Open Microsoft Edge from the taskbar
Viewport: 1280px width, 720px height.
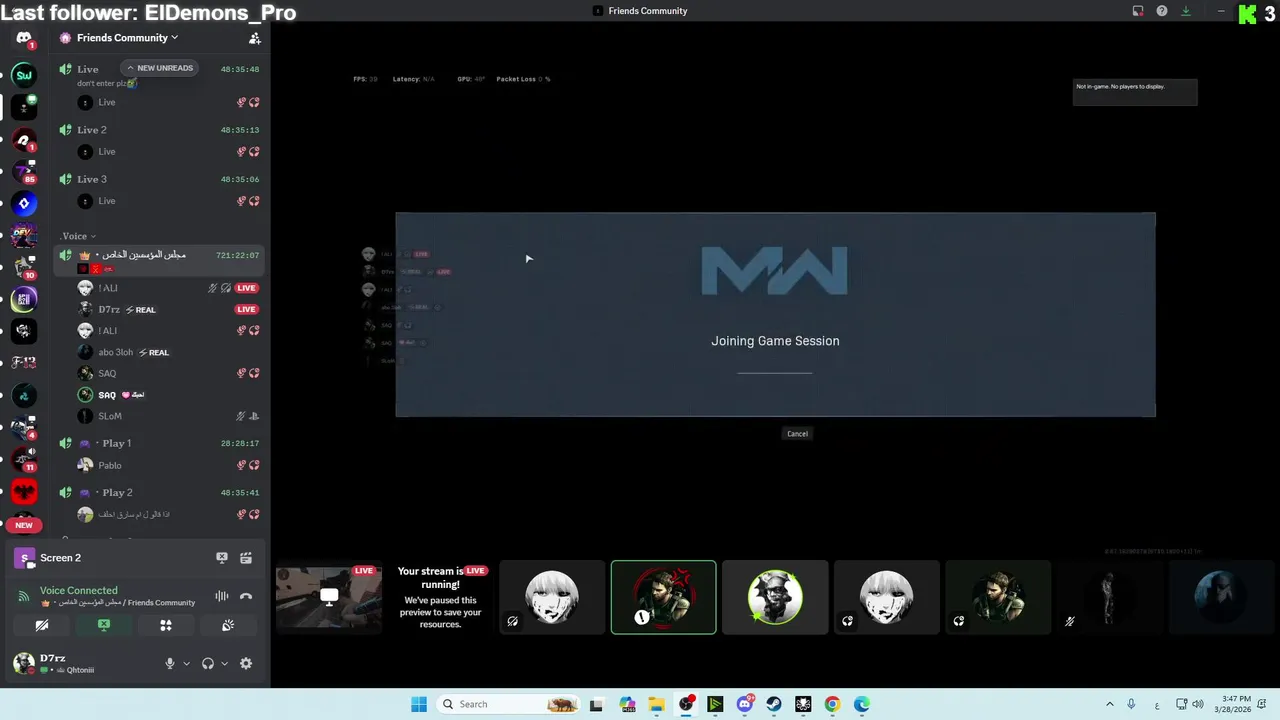click(x=862, y=704)
